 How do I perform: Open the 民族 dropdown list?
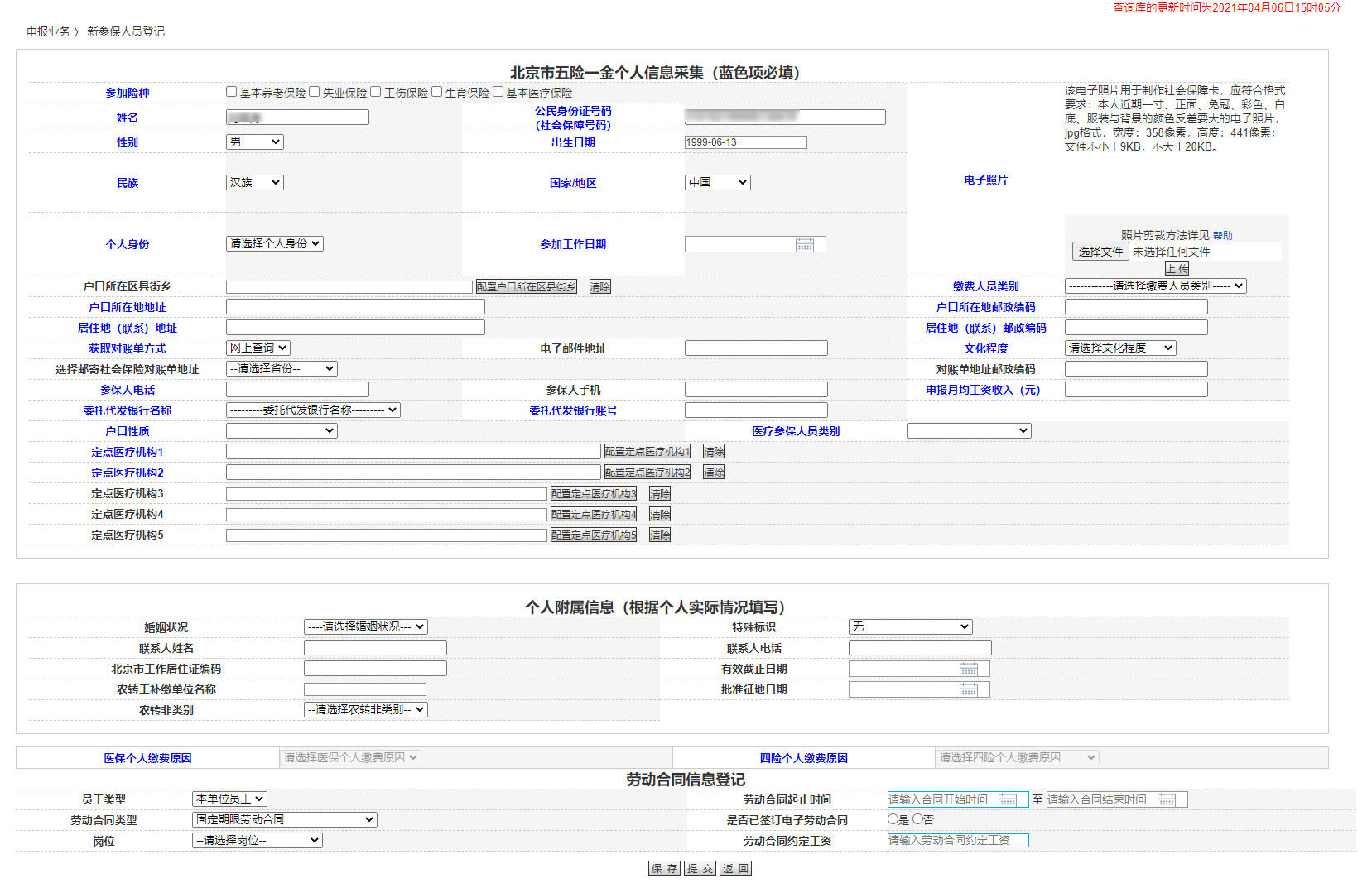click(254, 183)
